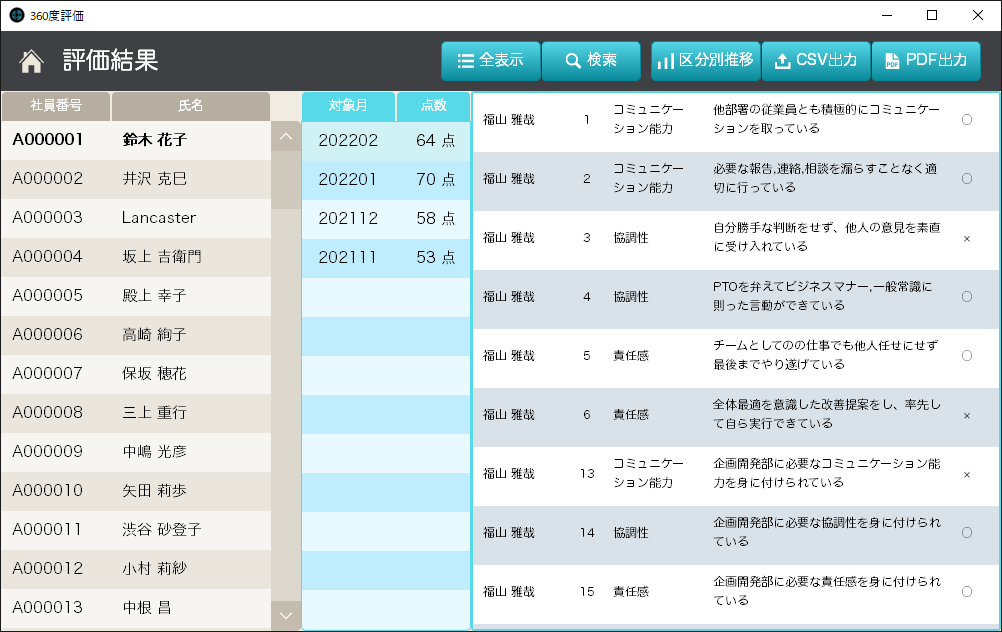The height and width of the screenshot is (632, 1002).
Task: Click the employee list scrollbar thumb
Action: [286, 180]
